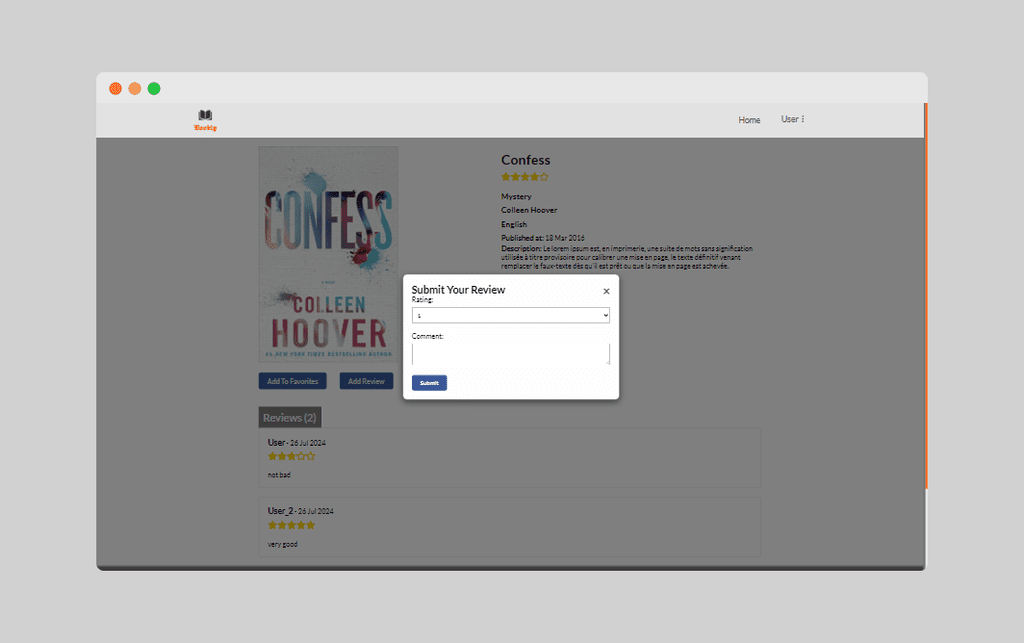Click the "not bad" review comment
Screen dimensions: 1024x643
pyautogui.click(x=279, y=475)
